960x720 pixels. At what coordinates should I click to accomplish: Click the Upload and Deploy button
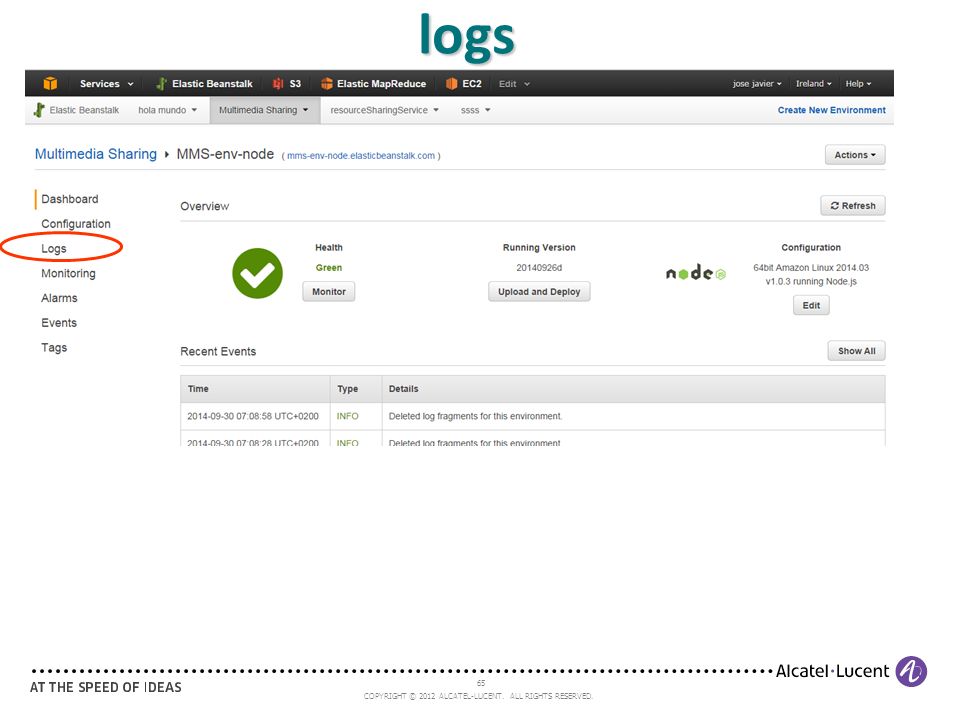pos(539,291)
